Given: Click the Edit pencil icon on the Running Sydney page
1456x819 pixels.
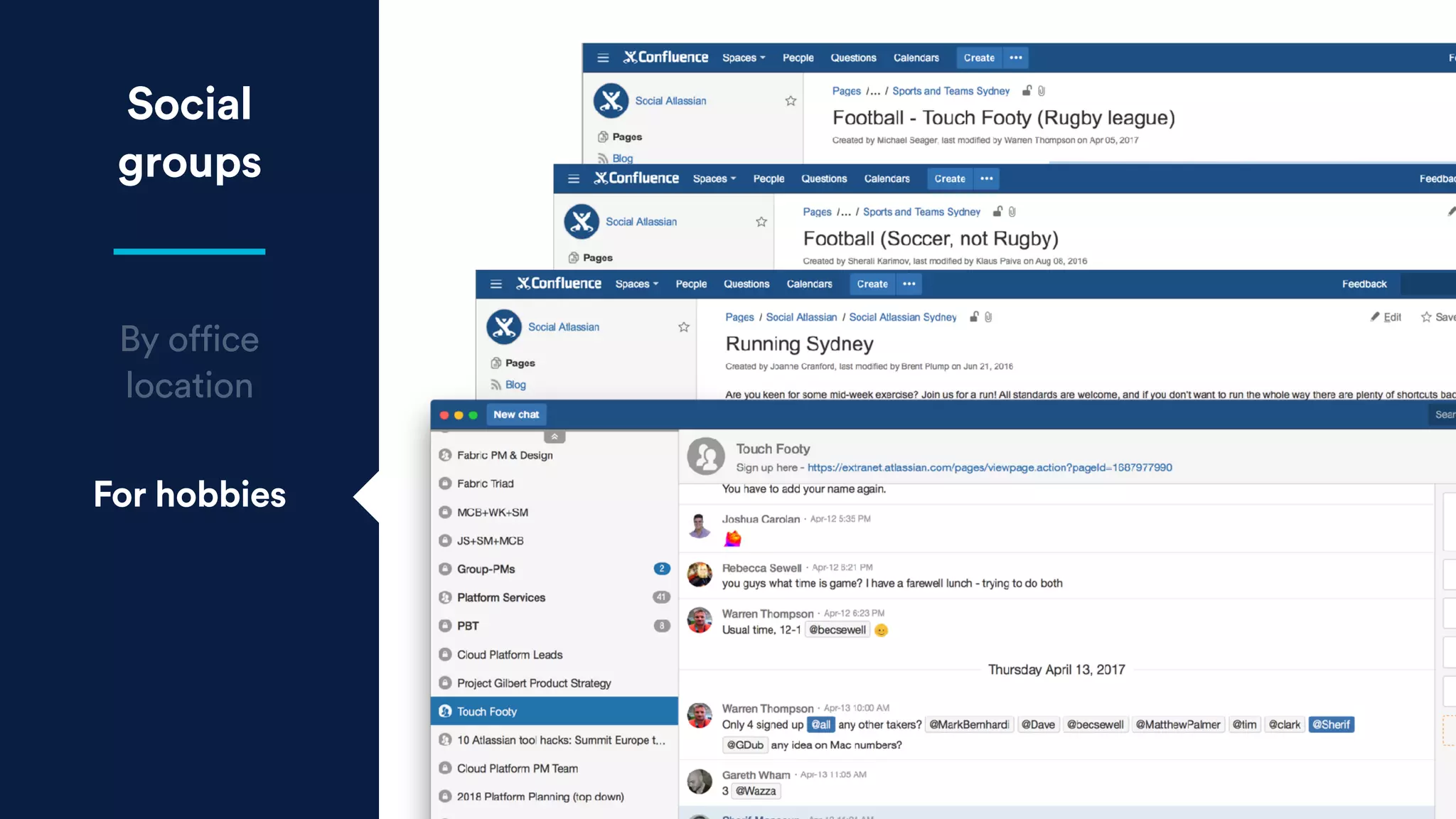Looking at the screenshot, I should click(1375, 317).
